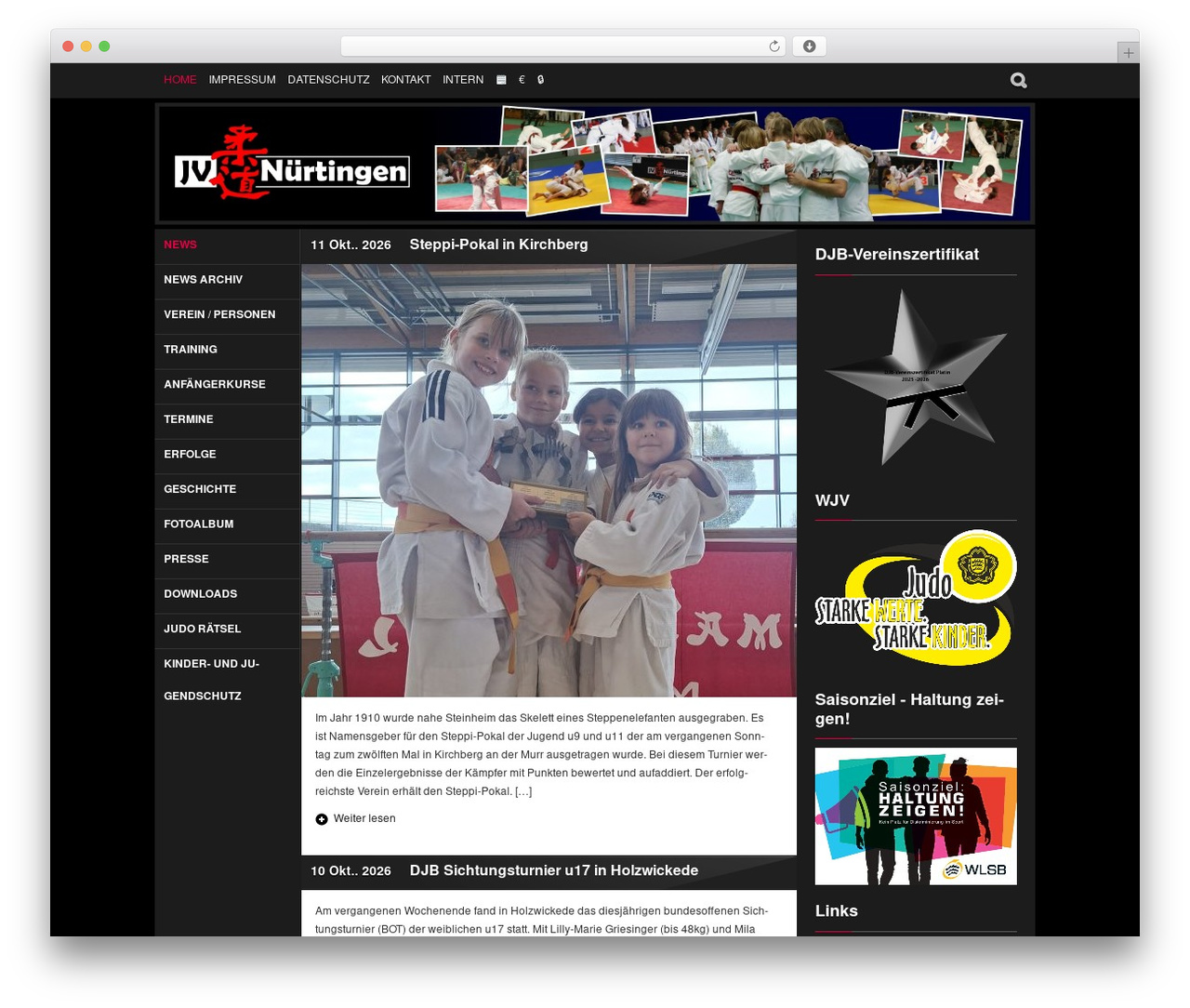Image resolution: width=1190 pixels, height=1008 pixels.
Task: Open the DJB-Vereinszertifikat silver star image
Action: pos(916,377)
